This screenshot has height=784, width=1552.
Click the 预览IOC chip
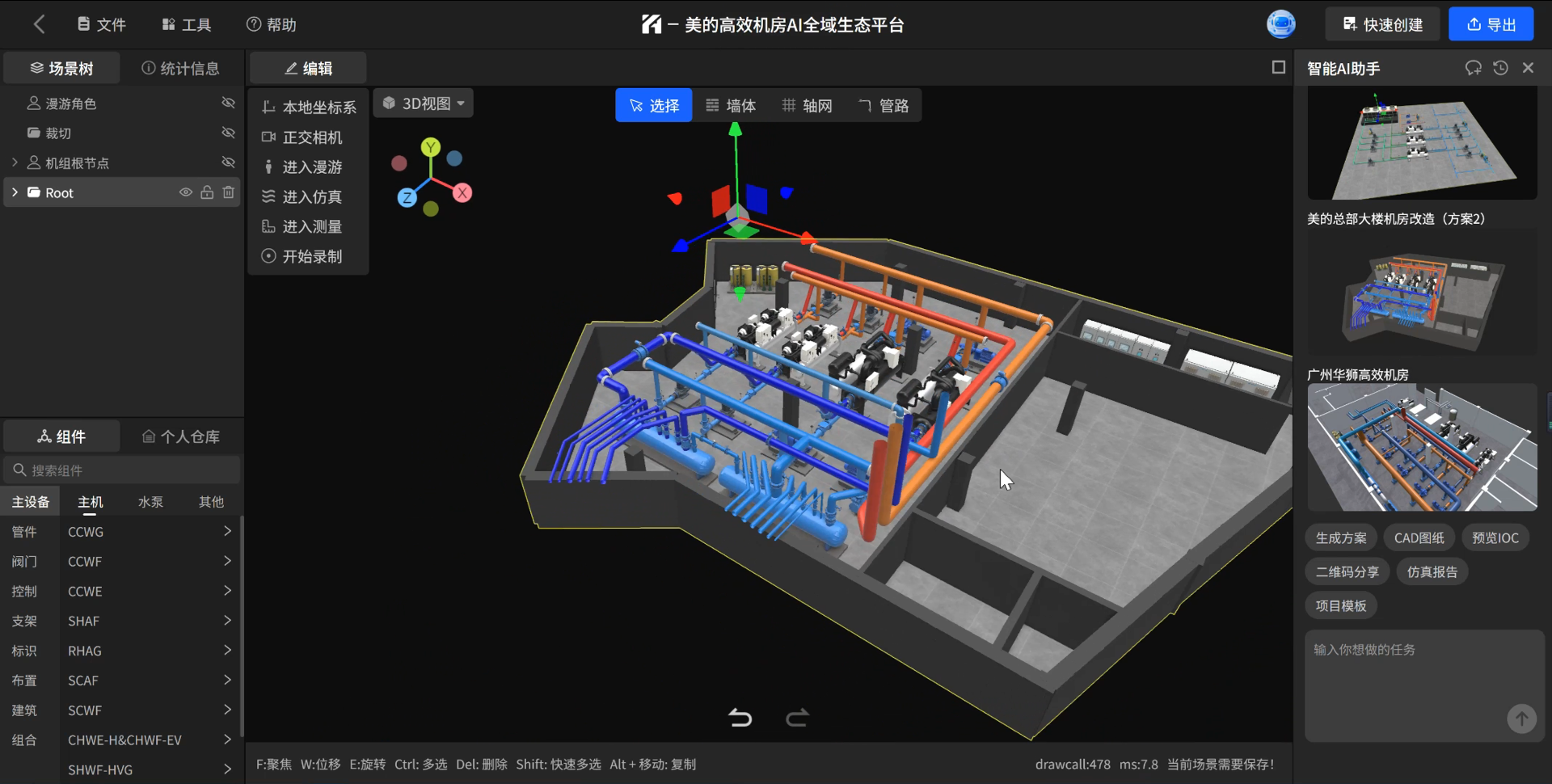click(1495, 537)
